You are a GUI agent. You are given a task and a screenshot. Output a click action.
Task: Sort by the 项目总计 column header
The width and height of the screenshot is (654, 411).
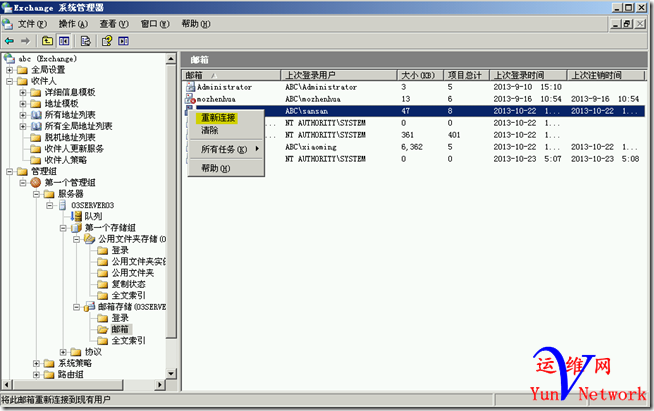coord(466,75)
